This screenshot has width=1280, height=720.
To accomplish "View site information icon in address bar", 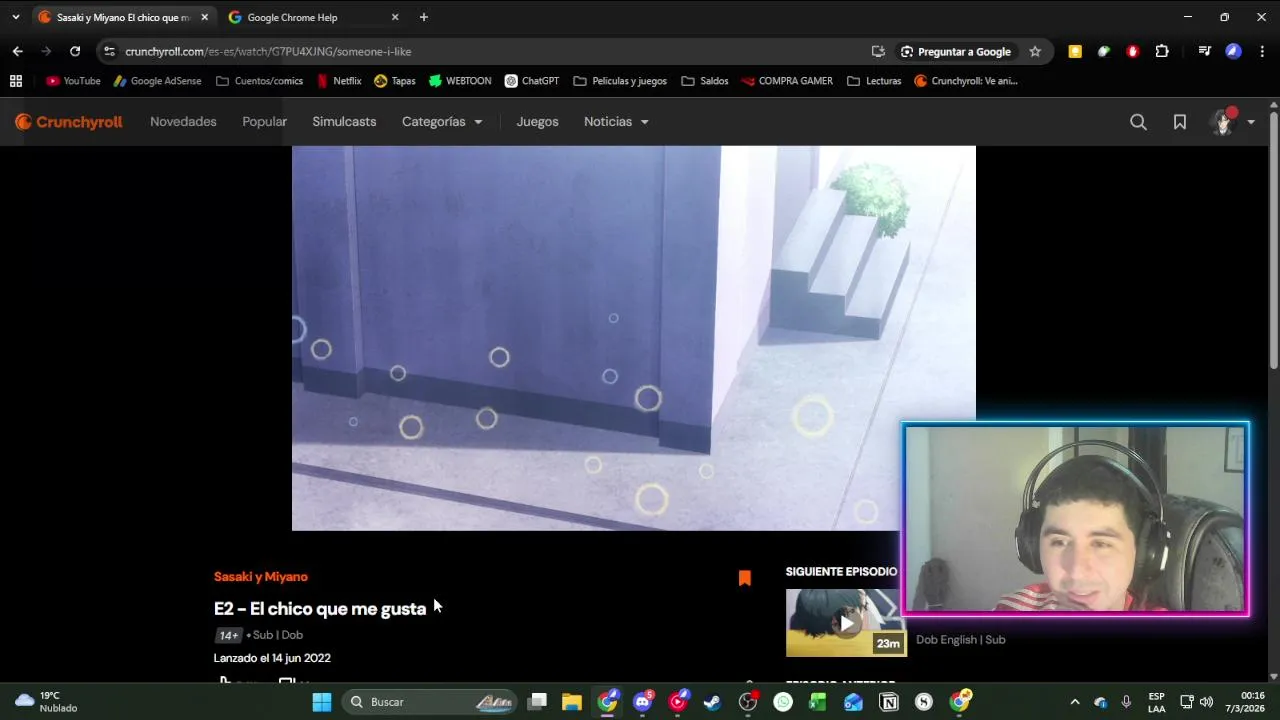I will point(110,51).
